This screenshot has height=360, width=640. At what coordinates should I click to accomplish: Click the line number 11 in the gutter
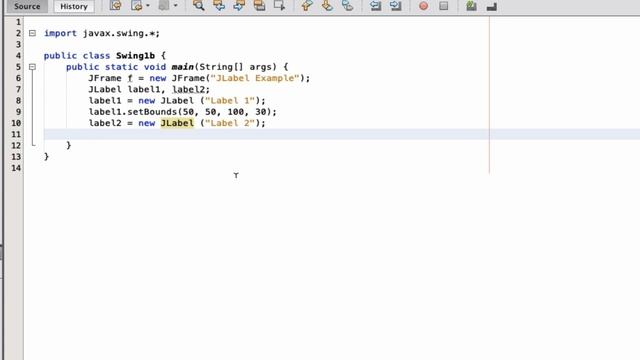tap(16, 134)
